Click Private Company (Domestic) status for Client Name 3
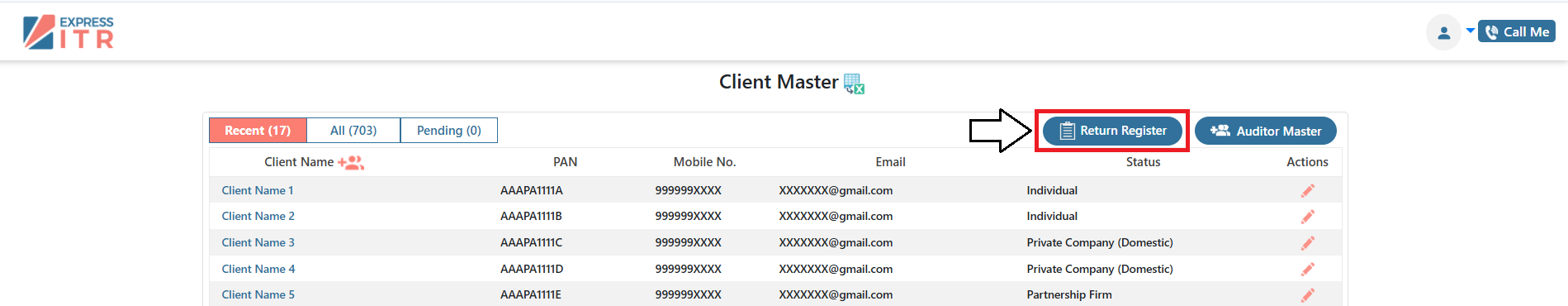The height and width of the screenshot is (306, 1568). point(1100,242)
